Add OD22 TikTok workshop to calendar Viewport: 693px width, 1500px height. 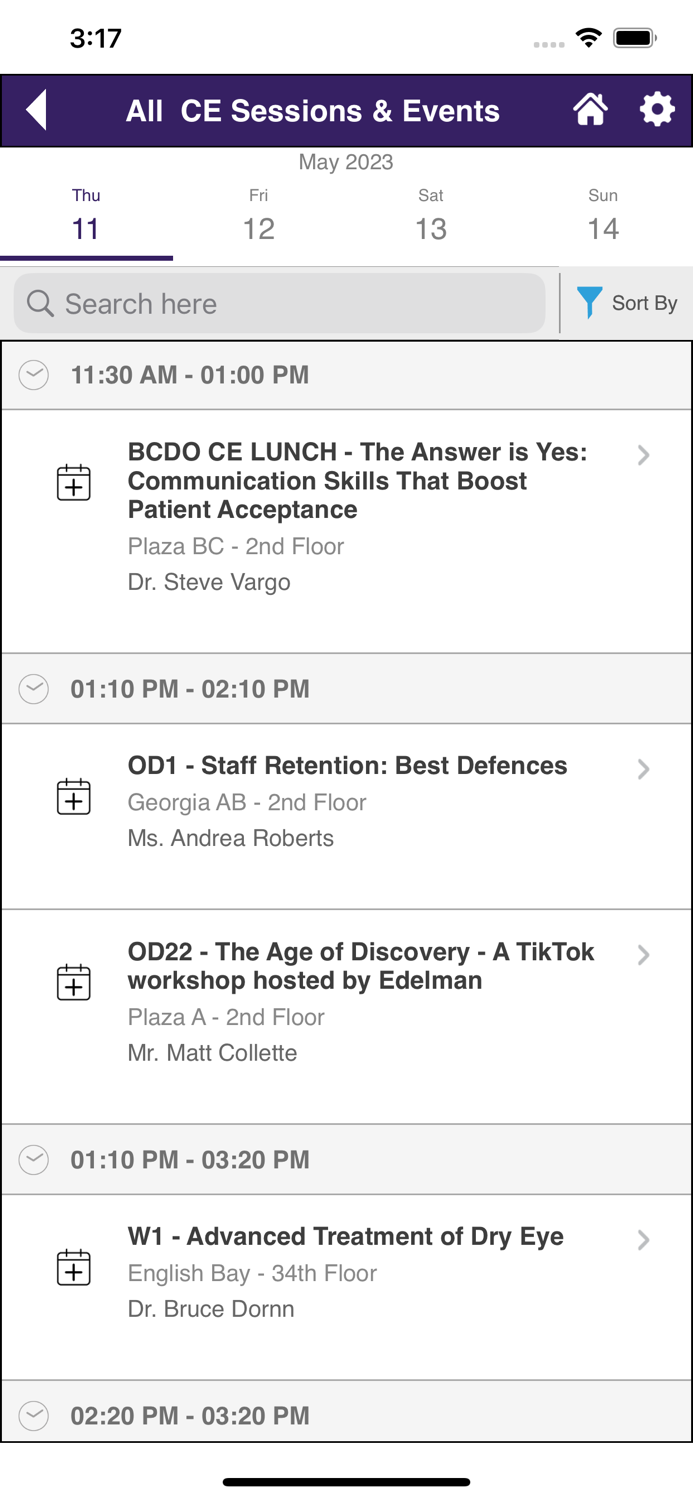[x=73, y=982]
